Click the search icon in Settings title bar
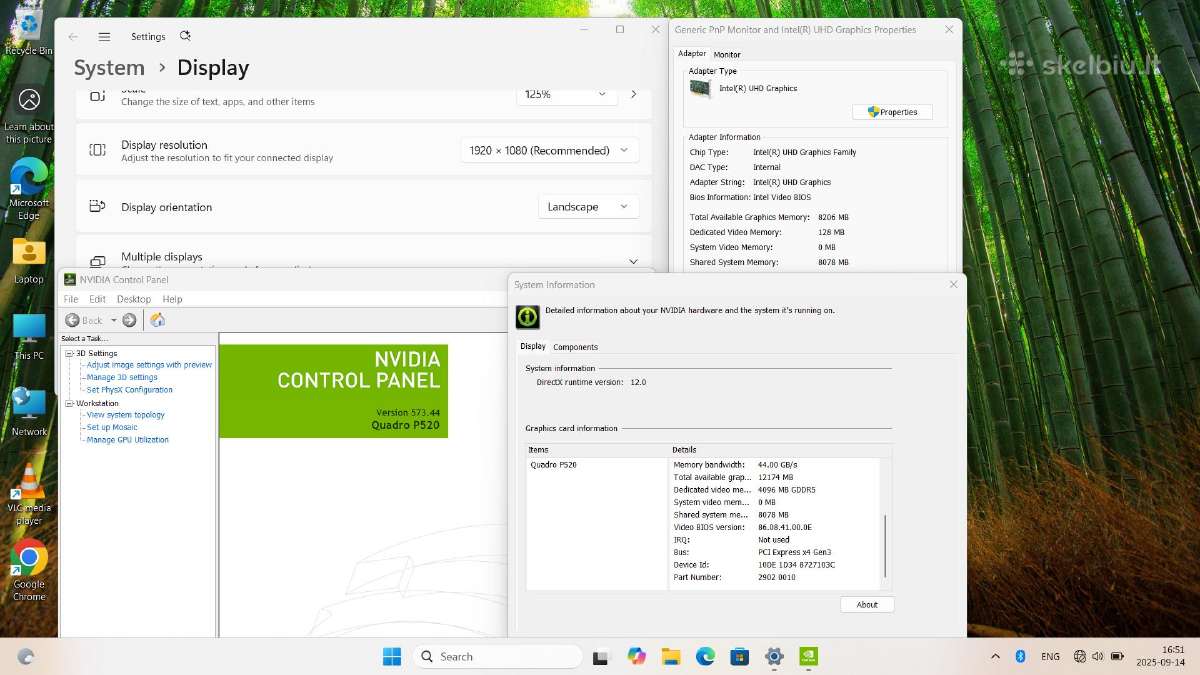This screenshot has width=1200, height=675. (185, 36)
